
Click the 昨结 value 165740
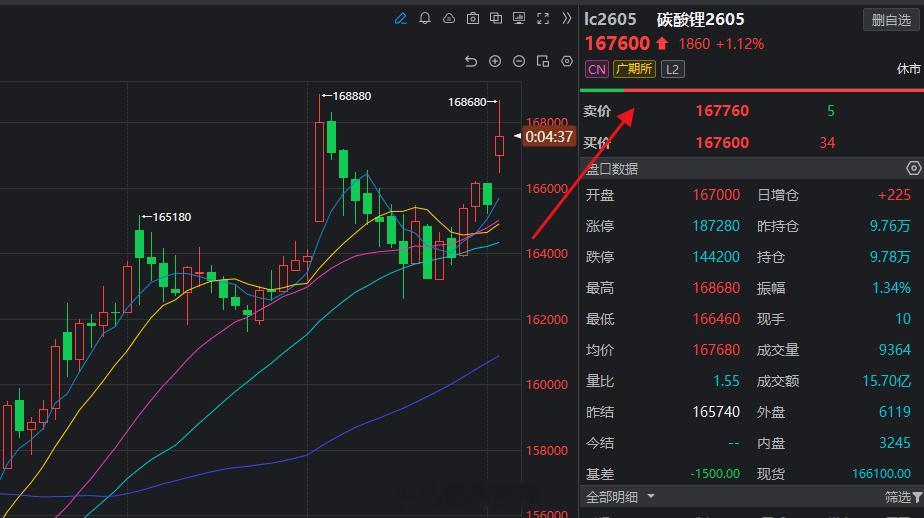[716, 411]
